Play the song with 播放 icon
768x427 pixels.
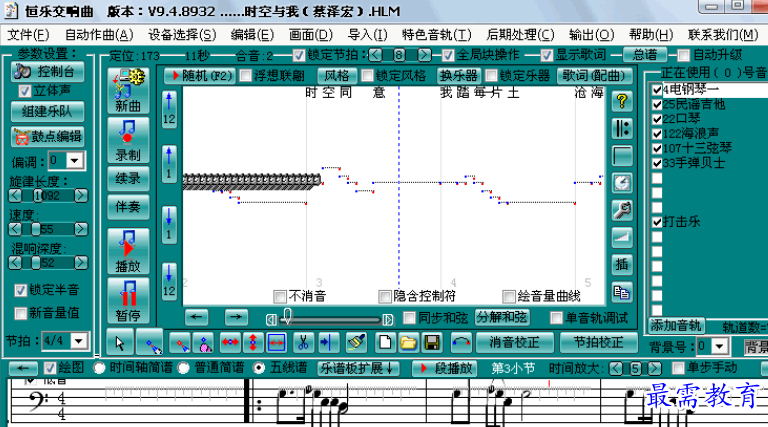point(128,251)
